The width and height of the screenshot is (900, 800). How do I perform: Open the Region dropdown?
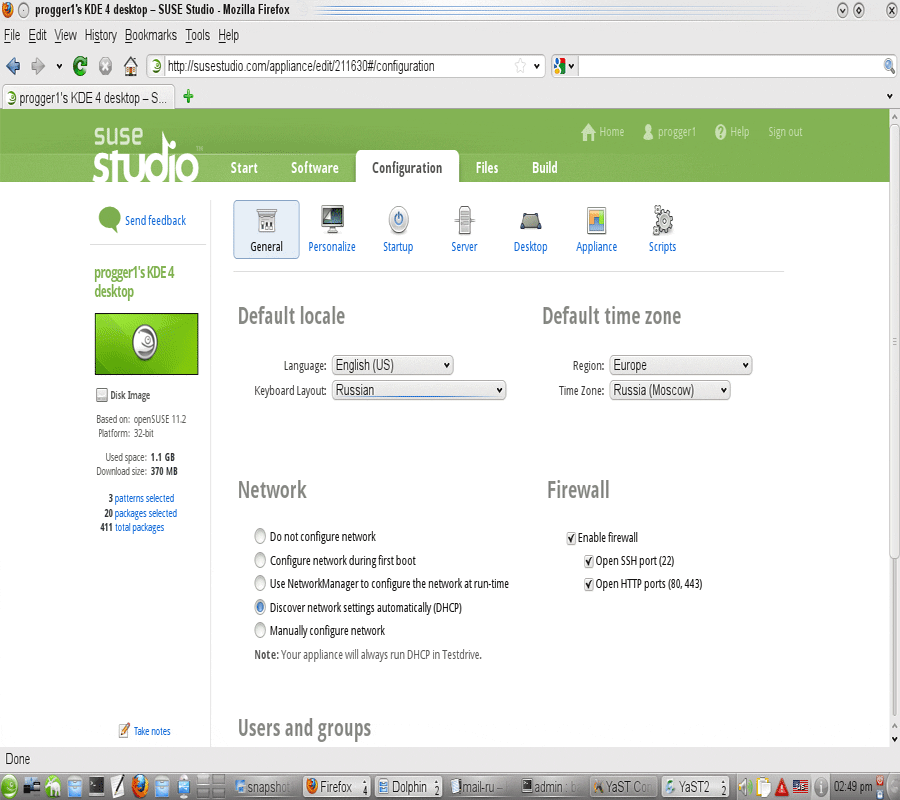click(x=681, y=365)
